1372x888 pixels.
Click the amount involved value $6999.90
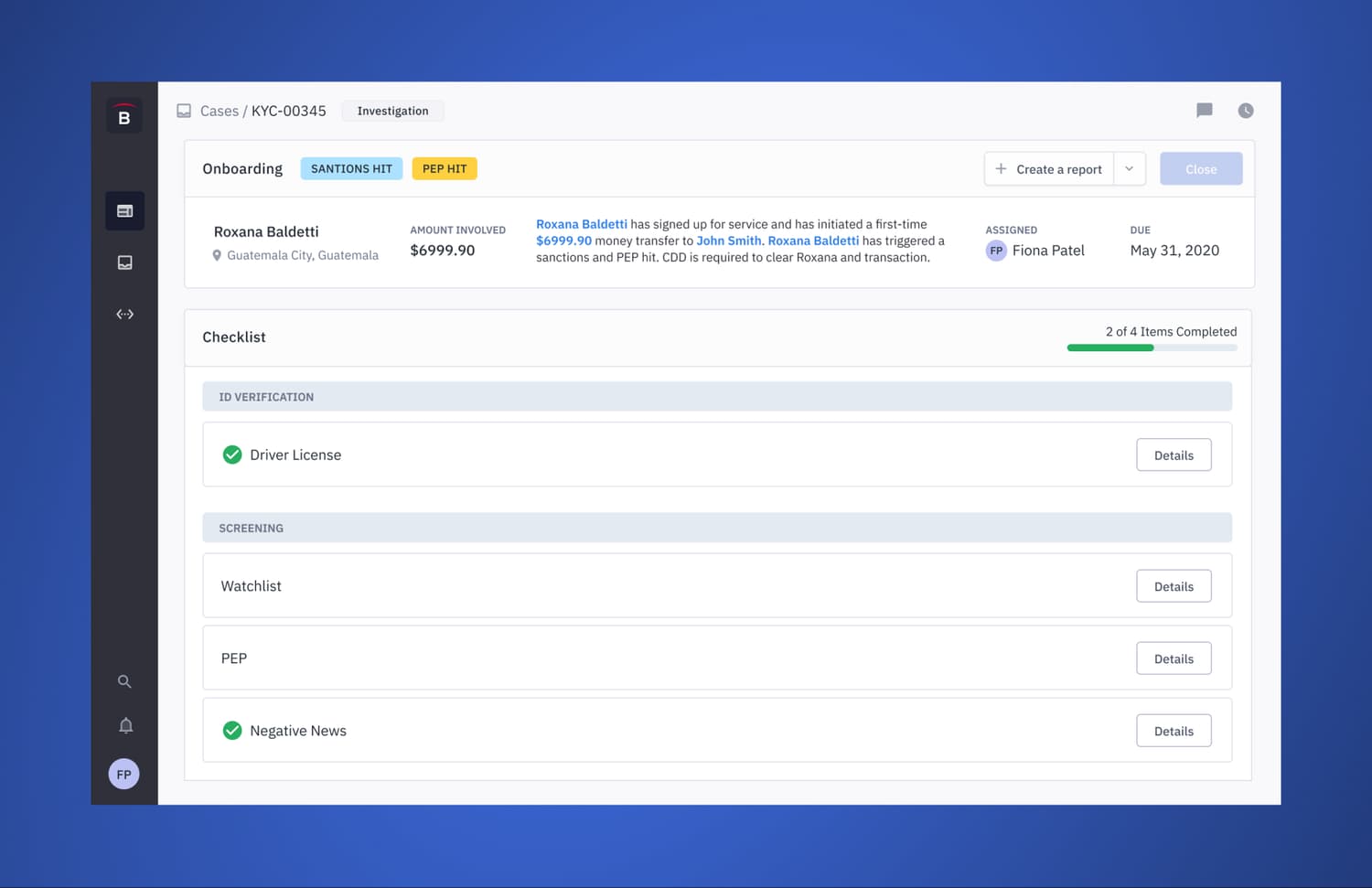pyautogui.click(x=443, y=251)
